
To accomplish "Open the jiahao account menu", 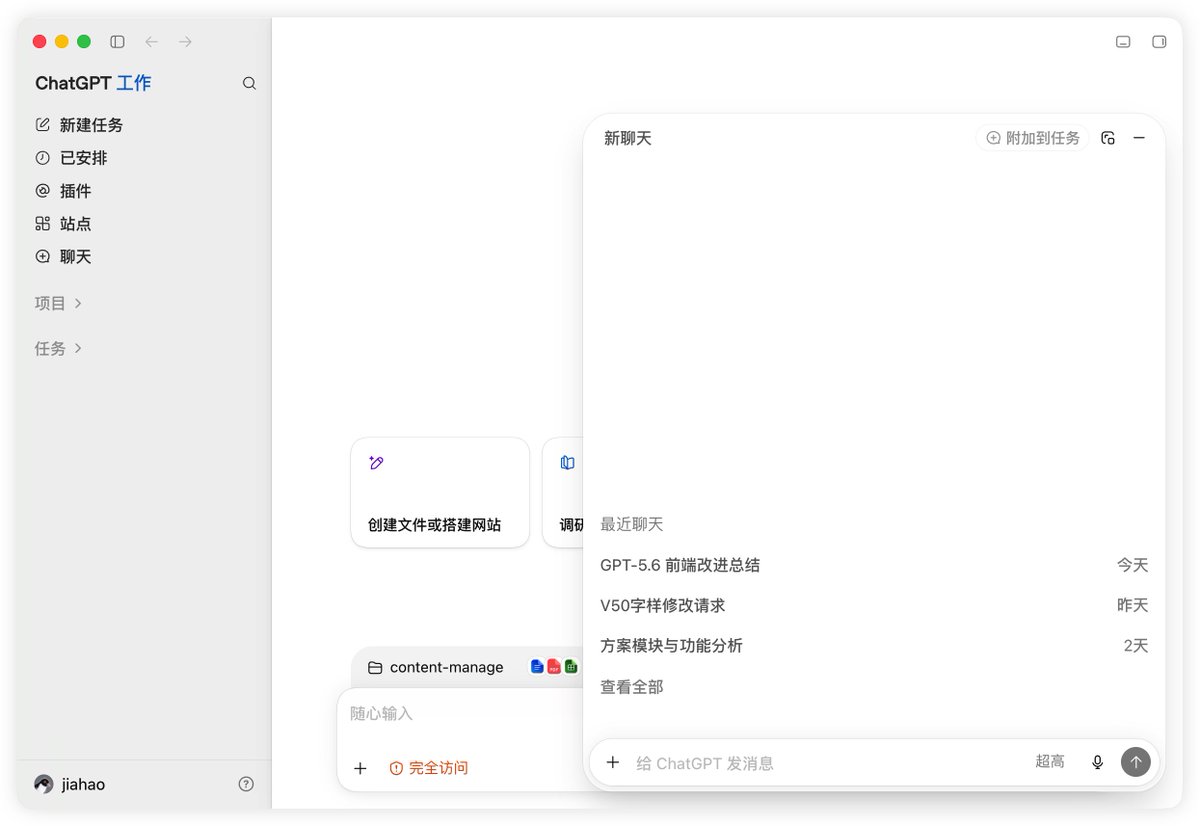I will point(70,785).
